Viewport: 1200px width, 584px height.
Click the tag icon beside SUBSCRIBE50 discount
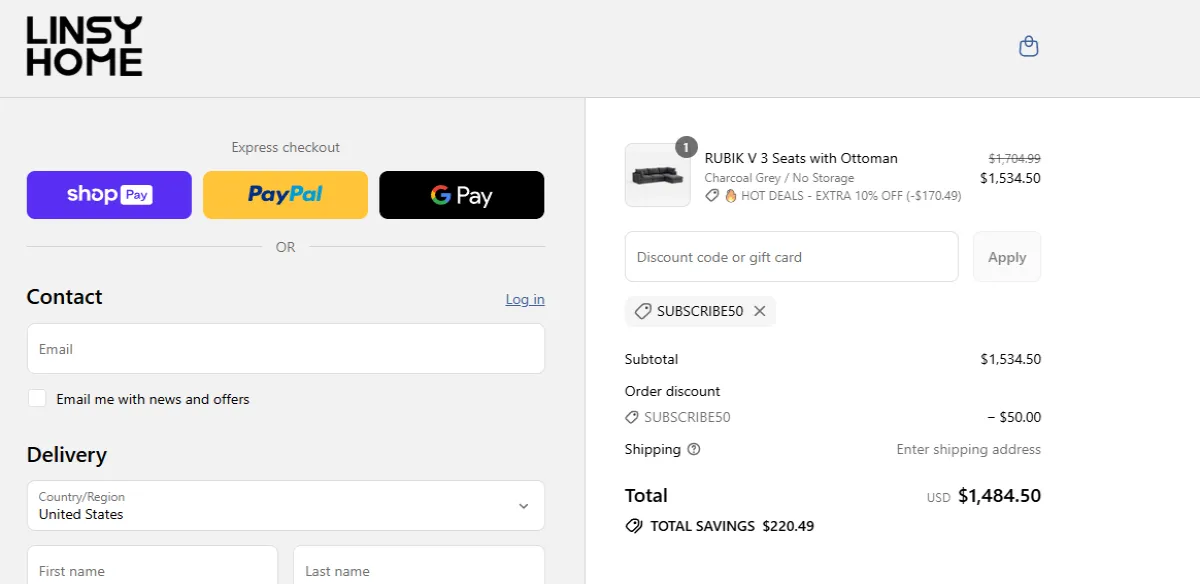[x=643, y=311]
